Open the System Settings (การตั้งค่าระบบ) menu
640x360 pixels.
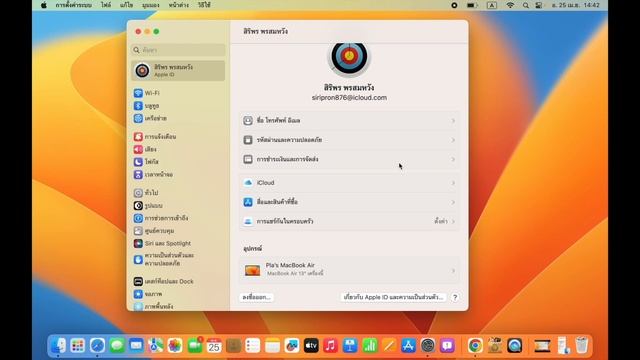point(73,5)
